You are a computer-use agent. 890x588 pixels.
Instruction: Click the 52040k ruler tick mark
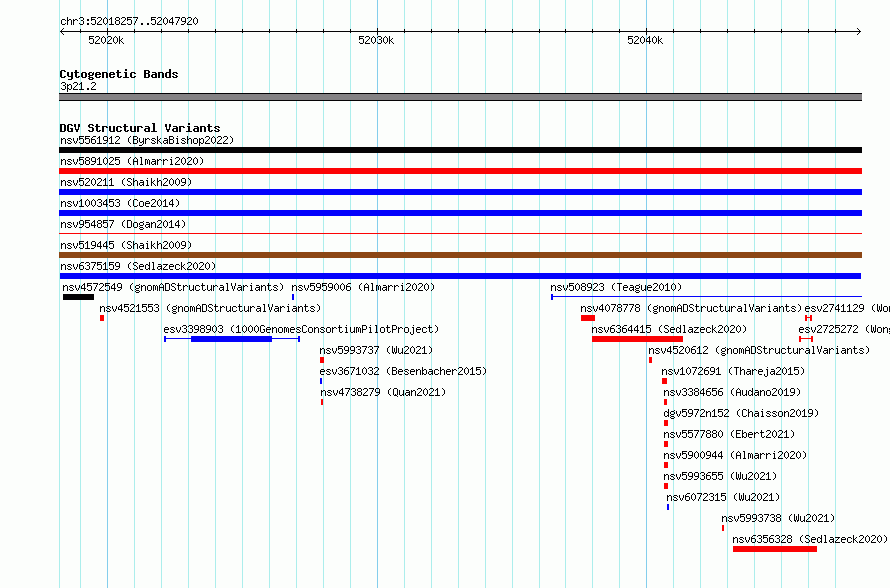click(646, 32)
